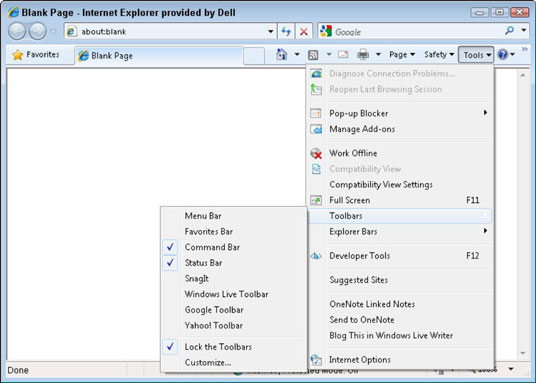Screen dimensions: 536x383
Task: Launch Developer Tools
Action: point(400,256)
